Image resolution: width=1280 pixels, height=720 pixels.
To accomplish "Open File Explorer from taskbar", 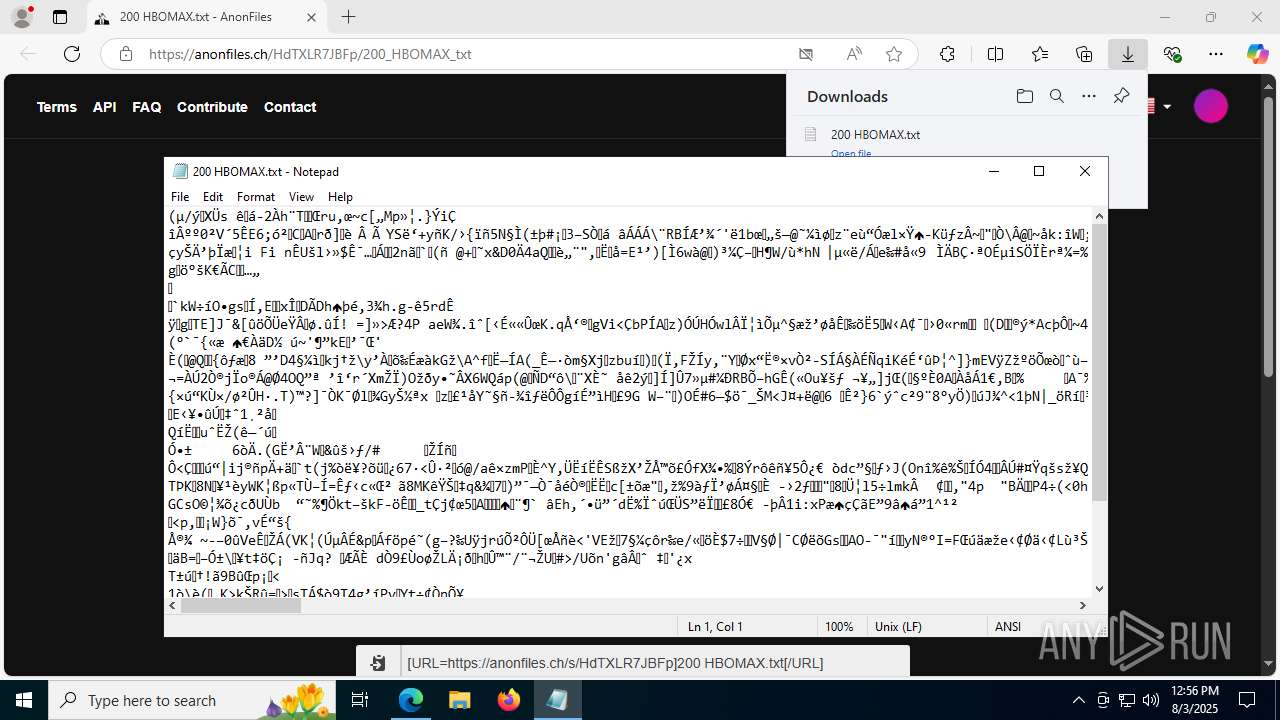I will (x=459, y=700).
